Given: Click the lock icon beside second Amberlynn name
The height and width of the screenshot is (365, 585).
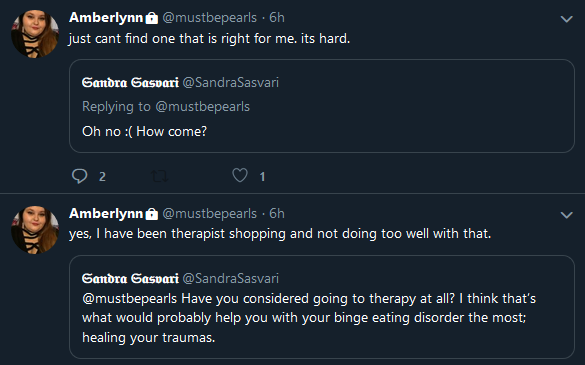Looking at the screenshot, I should 151,214.
